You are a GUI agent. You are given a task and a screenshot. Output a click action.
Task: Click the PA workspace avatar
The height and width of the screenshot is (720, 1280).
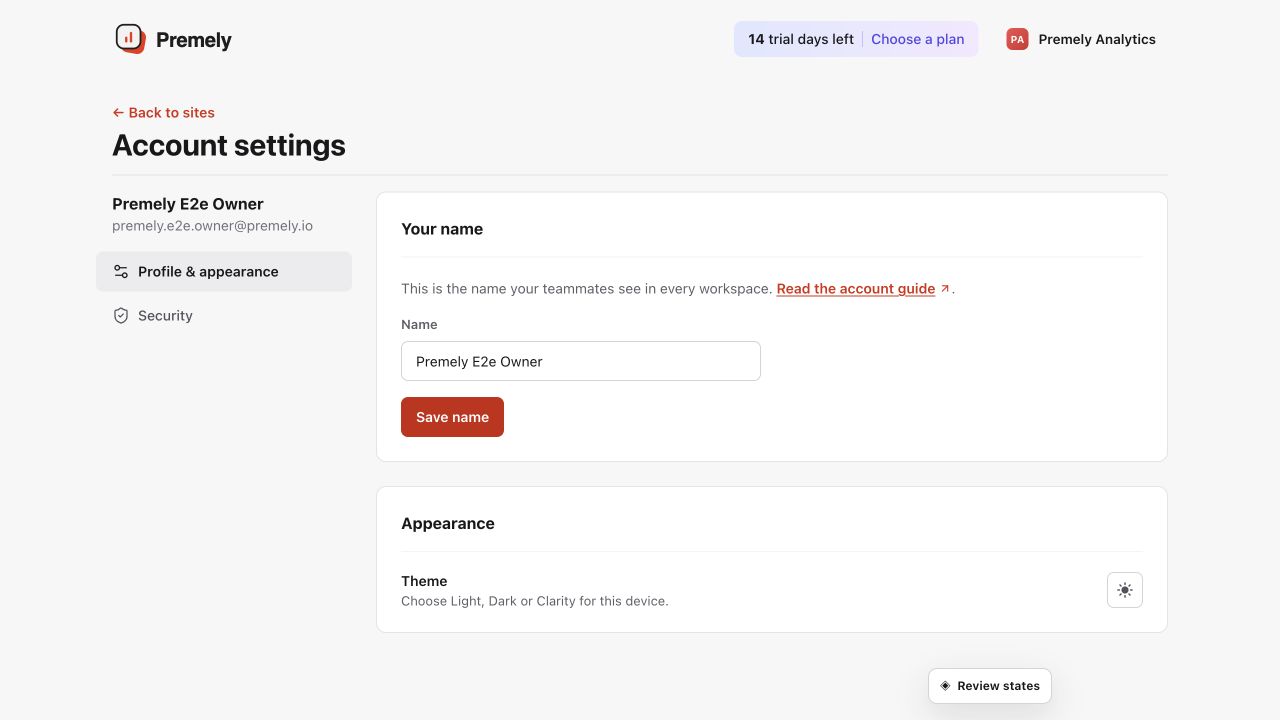pos(1017,39)
